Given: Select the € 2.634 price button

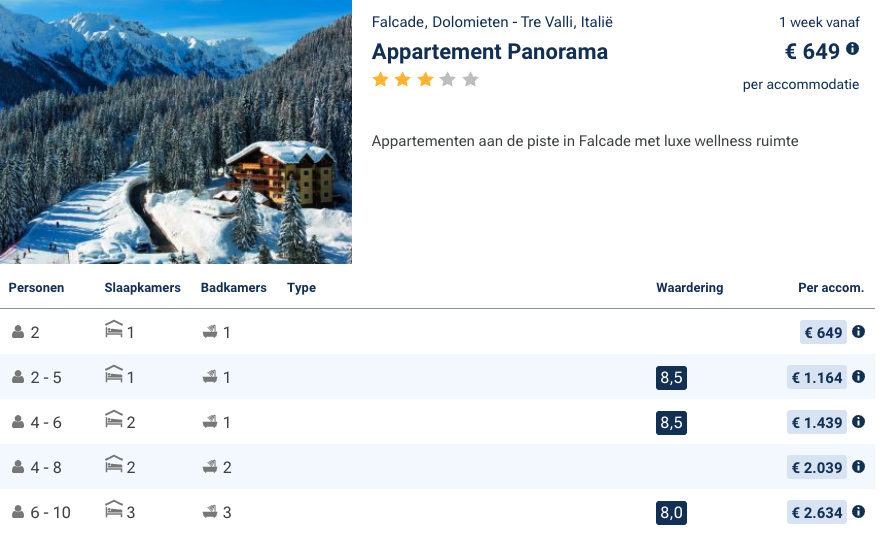Looking at the screenshot, I should pos(817,512).
